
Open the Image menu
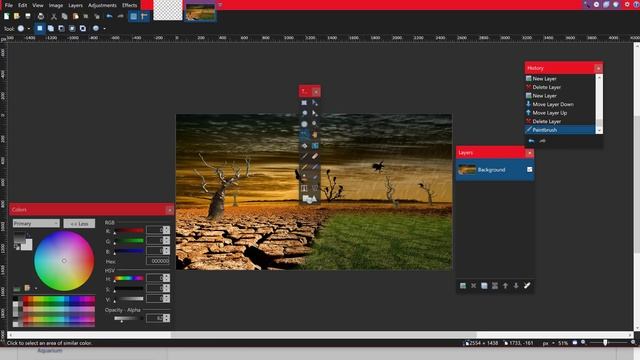(56, 5)
